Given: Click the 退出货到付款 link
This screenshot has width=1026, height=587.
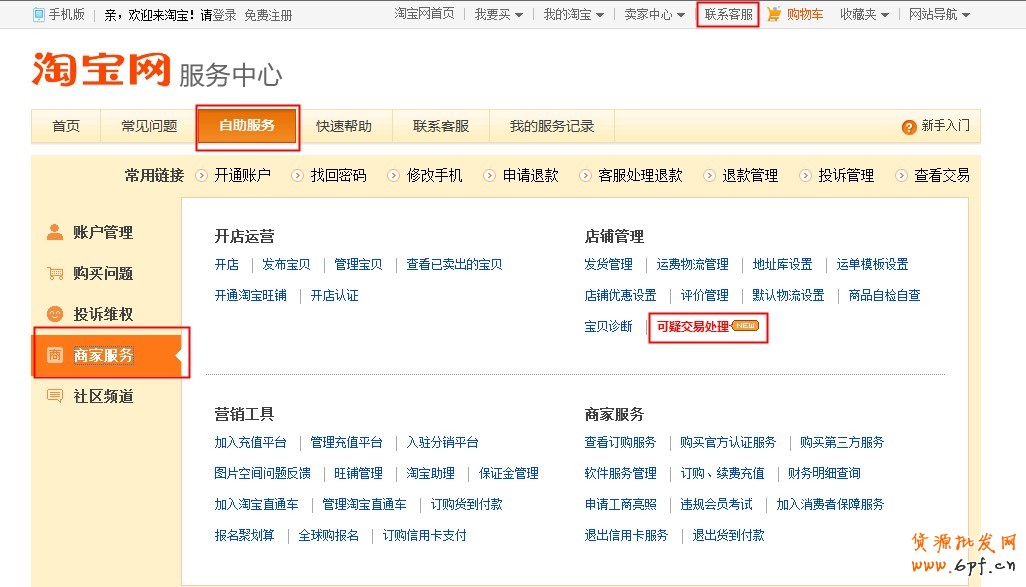Looking at the screenshot, I should pos(728,535).
